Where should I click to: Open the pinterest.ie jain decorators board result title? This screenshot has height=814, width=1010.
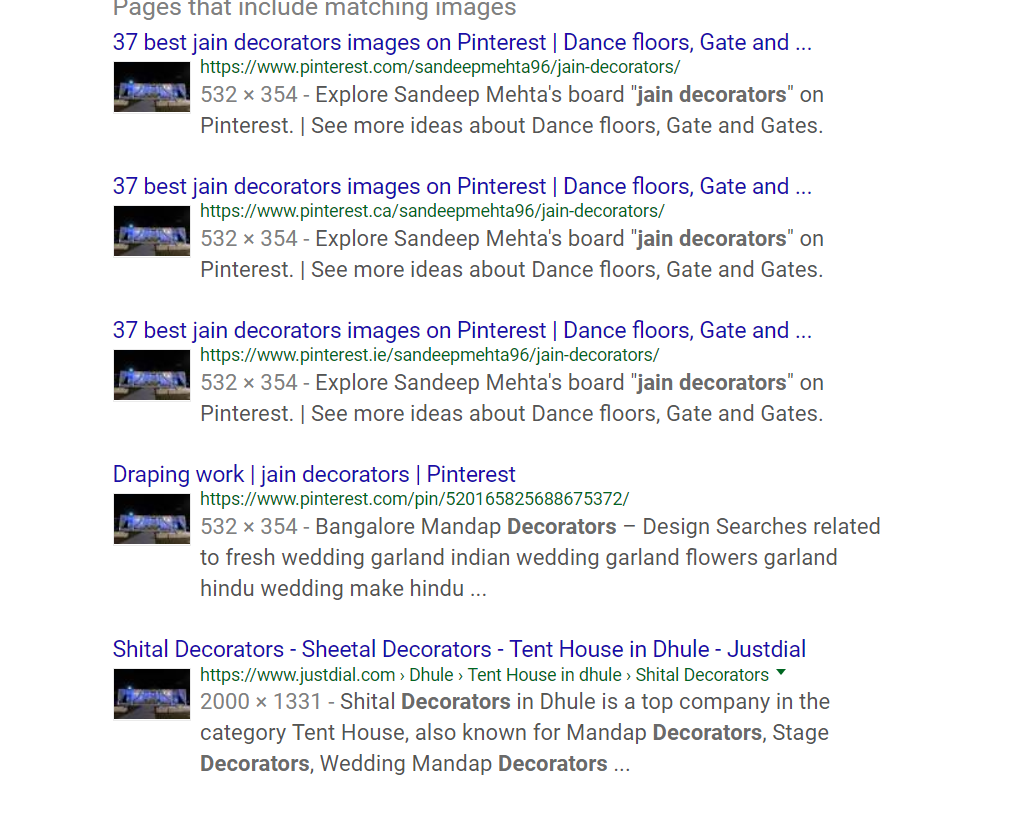click(462, 330)
